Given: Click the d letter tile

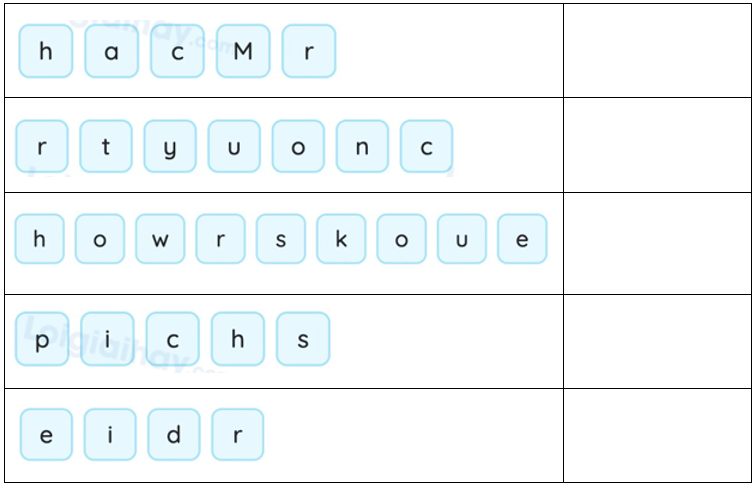Looking at the screenshot, I should (x=174, y=435).
